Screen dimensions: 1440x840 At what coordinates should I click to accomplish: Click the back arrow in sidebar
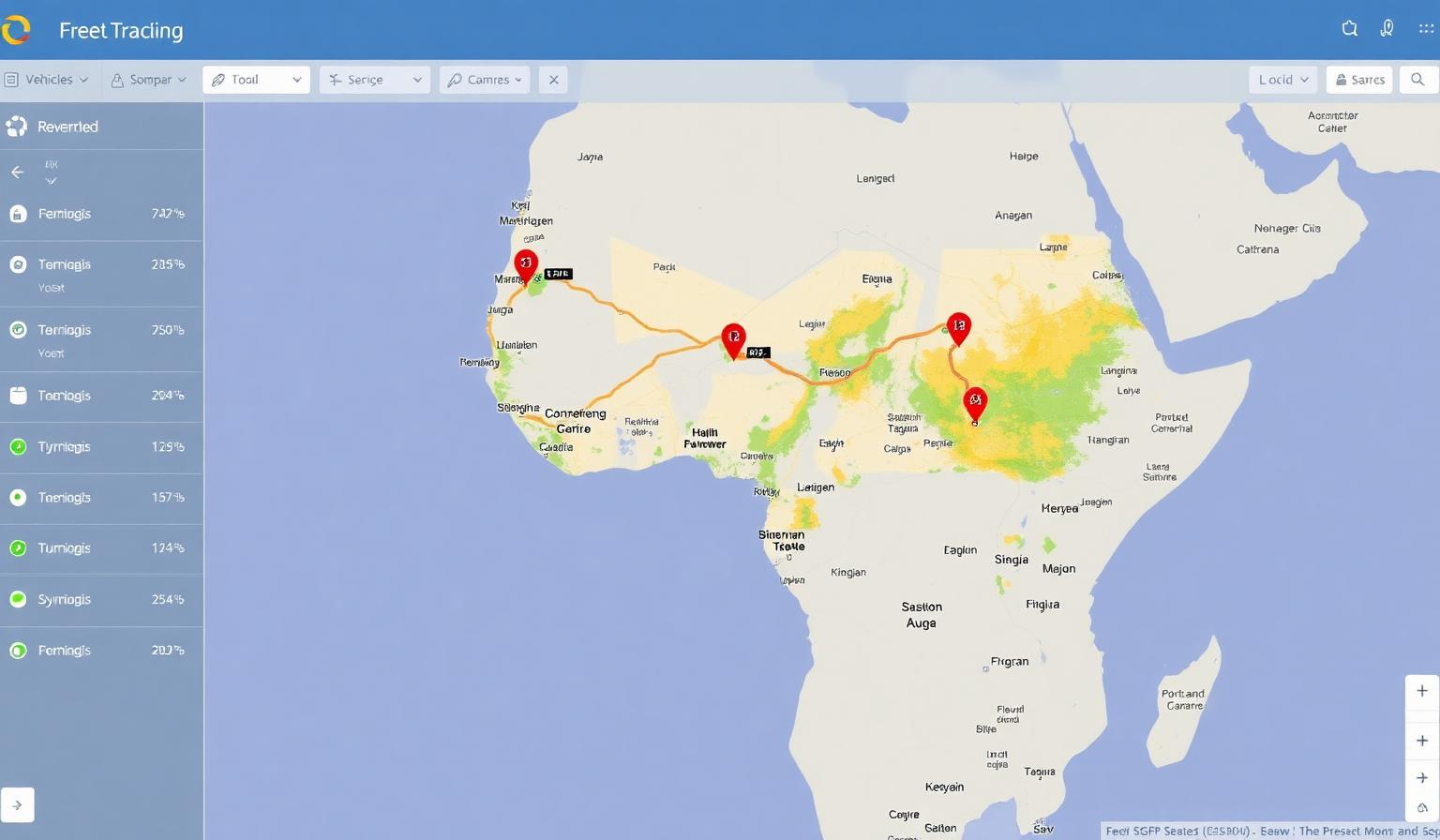(x=17, y=172)
